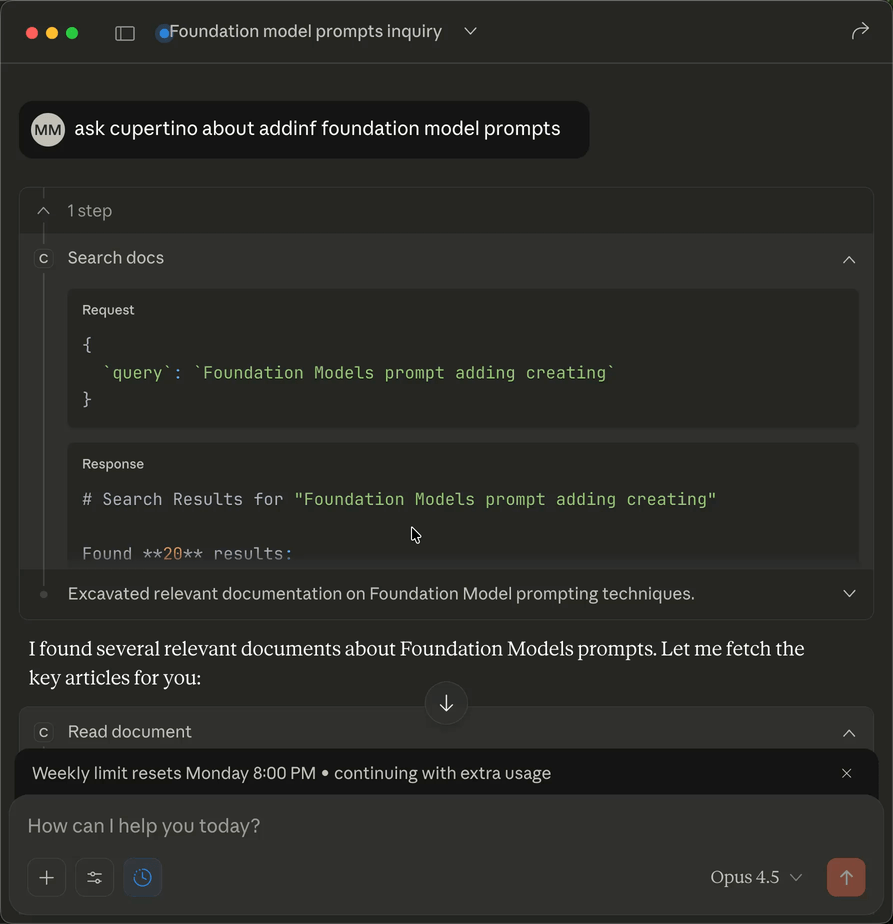This screenshot has width=893, height=924.
Task: Collapse the 1 step section
Action: point(44,211)
